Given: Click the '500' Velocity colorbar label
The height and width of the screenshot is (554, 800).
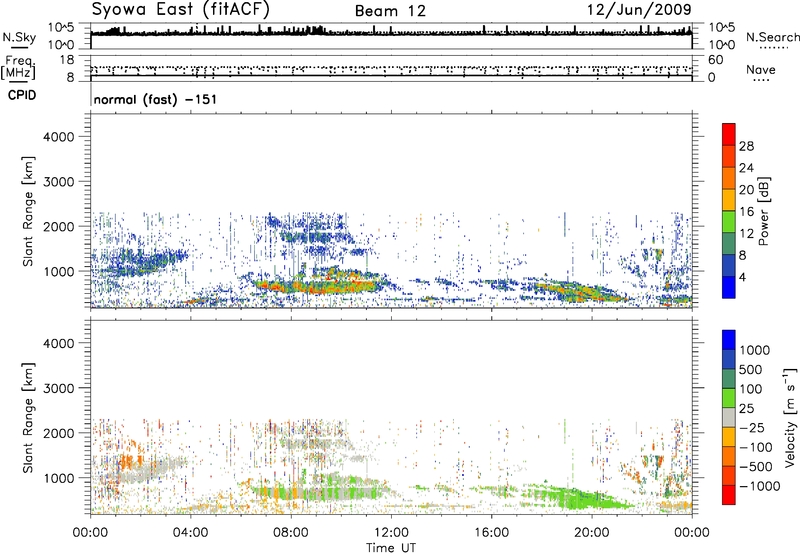Looking at the screenshot, I should 752,370.
